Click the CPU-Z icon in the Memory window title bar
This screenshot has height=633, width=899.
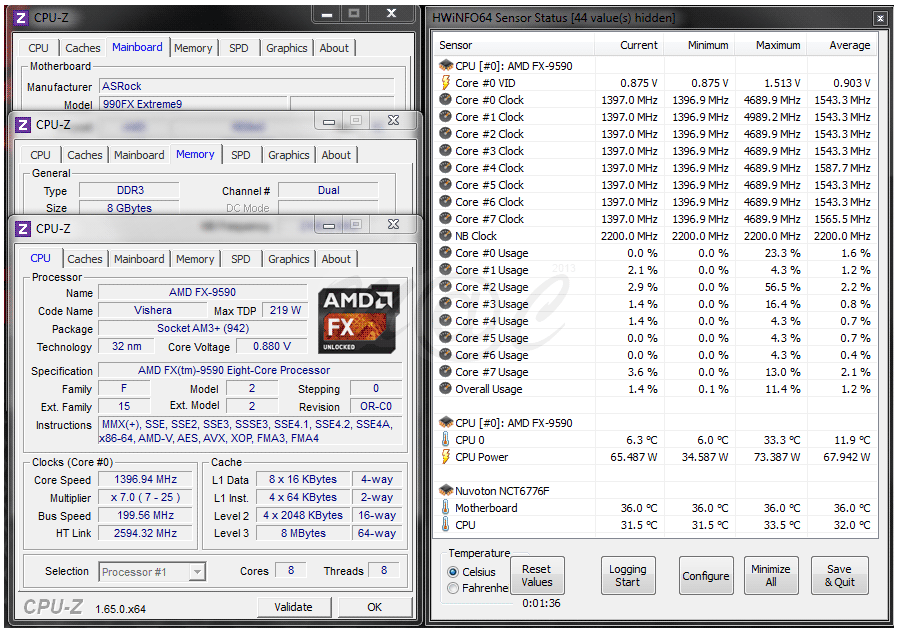pos(23,124)
